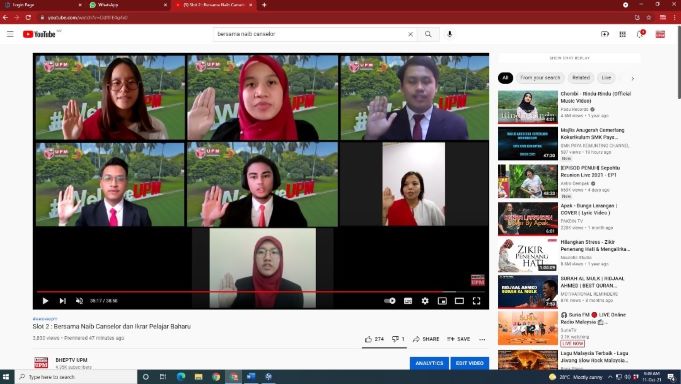Open Microsoft Edge from the taskbar
The width and height of the screenshot is (681, 384).
coord(181,377)
